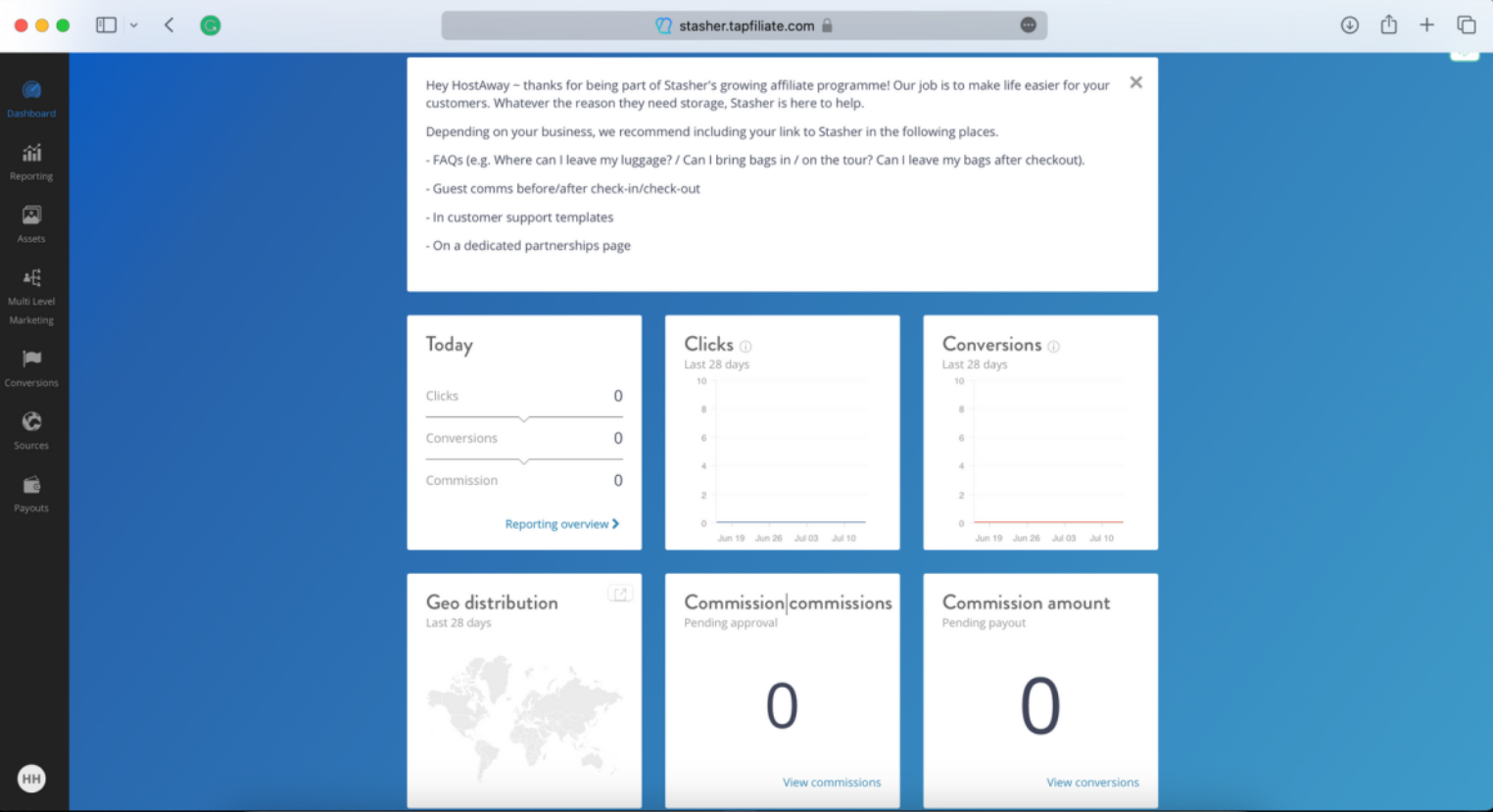Click the "Commission" row in the Today card
1493x812 pixels.
[524, 480]
